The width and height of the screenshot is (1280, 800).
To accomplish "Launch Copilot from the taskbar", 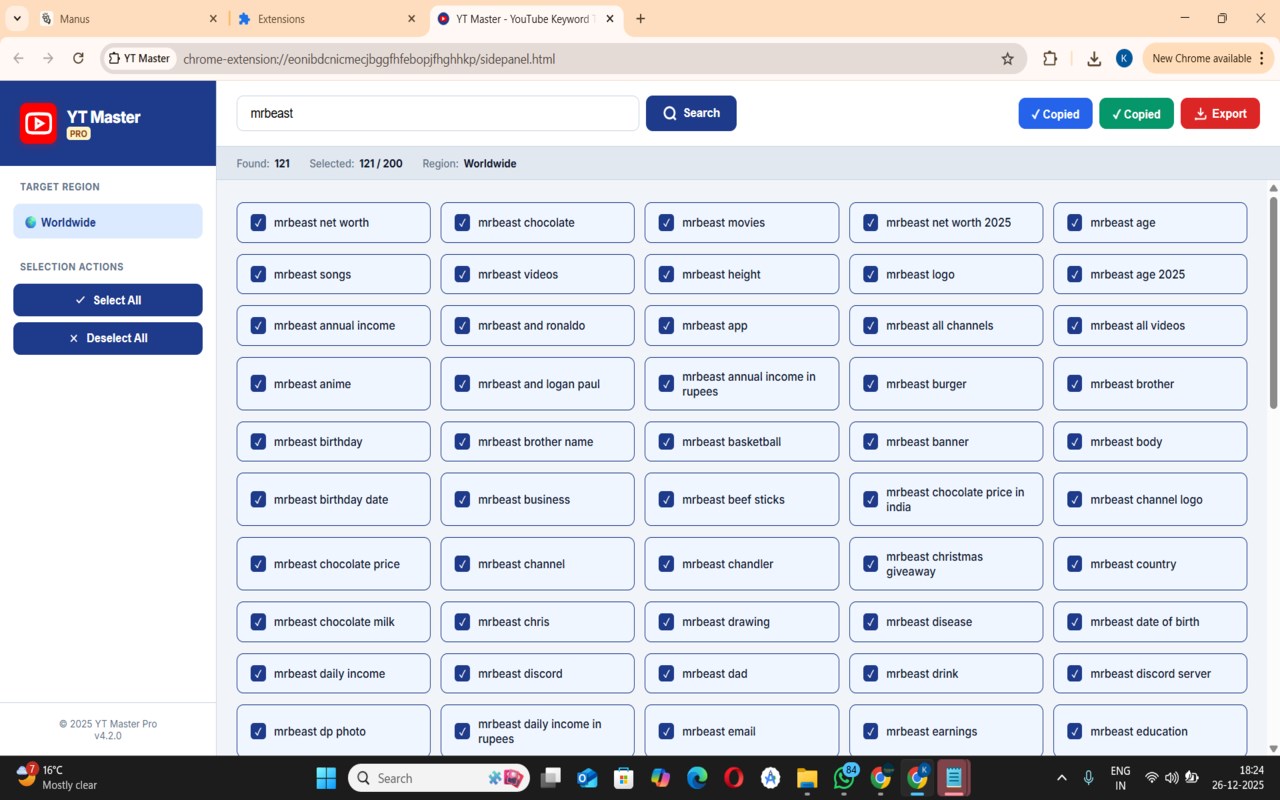I will [660, 778].
